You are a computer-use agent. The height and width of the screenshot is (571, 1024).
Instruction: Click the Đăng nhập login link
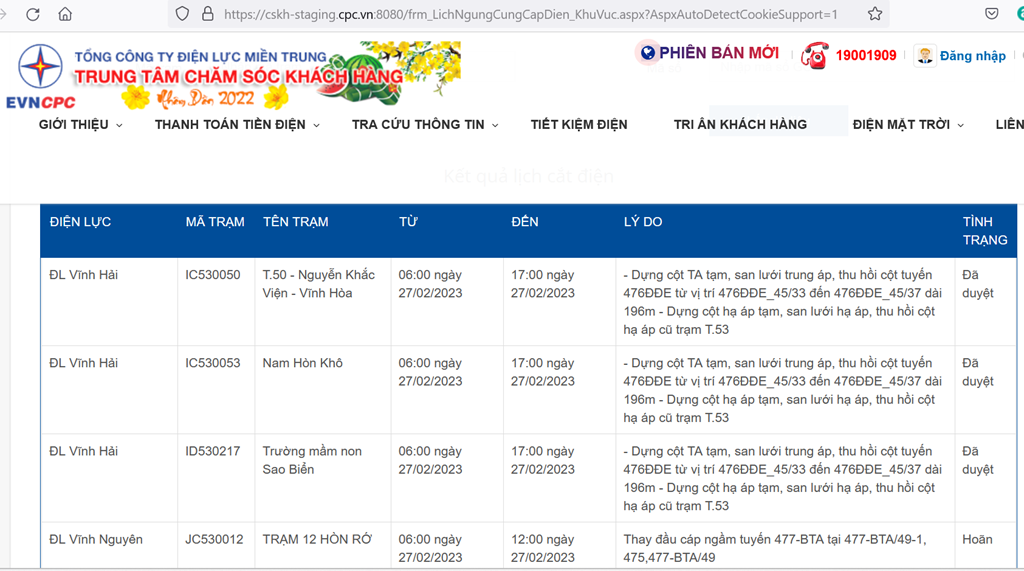pos(972,56)
